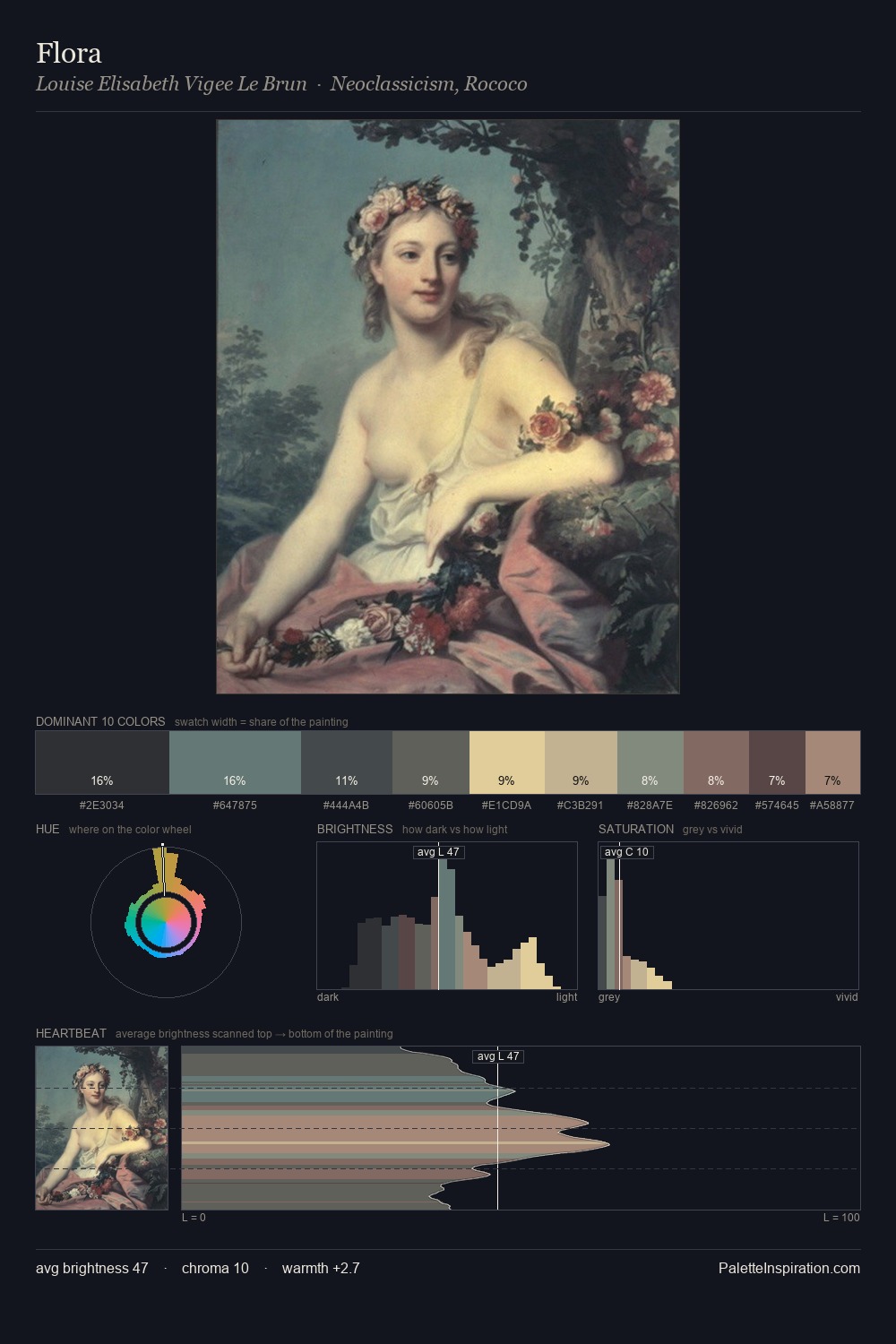Click the brightness histogram chart
The height and width of the screenshot is (1344, 896).
(447, 916)
